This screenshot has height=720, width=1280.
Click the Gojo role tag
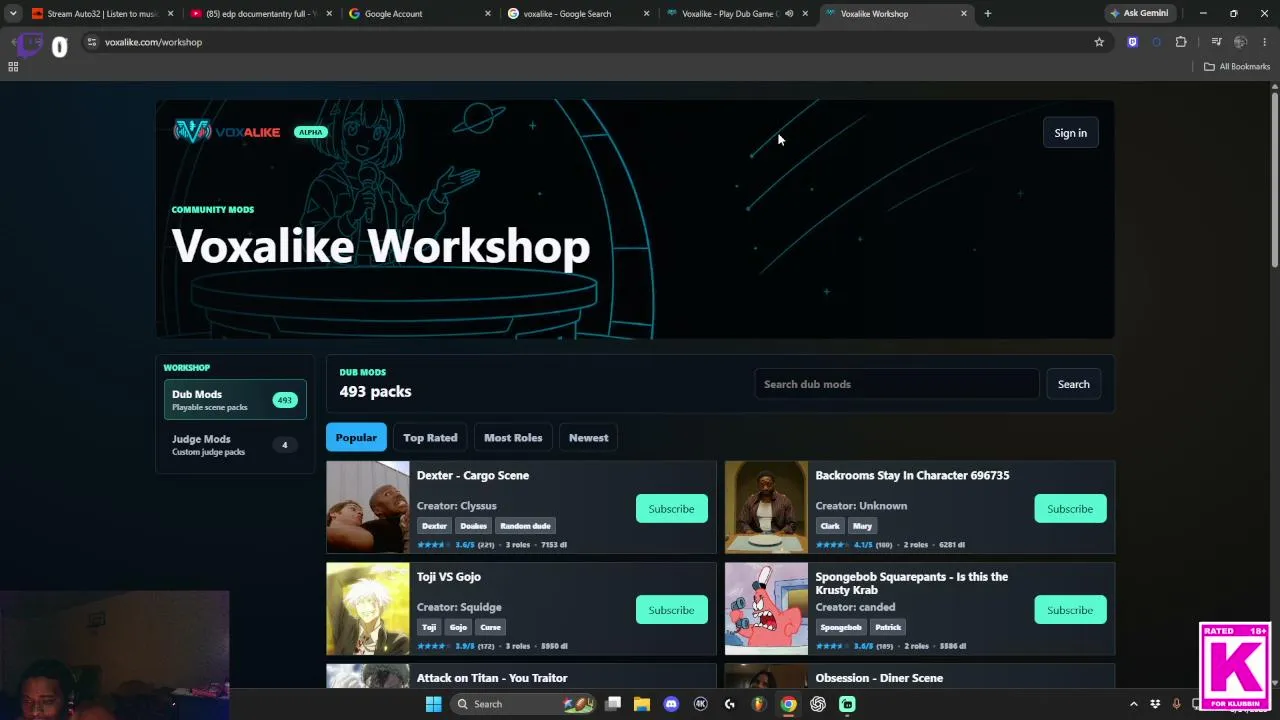(x=458, y=627)
